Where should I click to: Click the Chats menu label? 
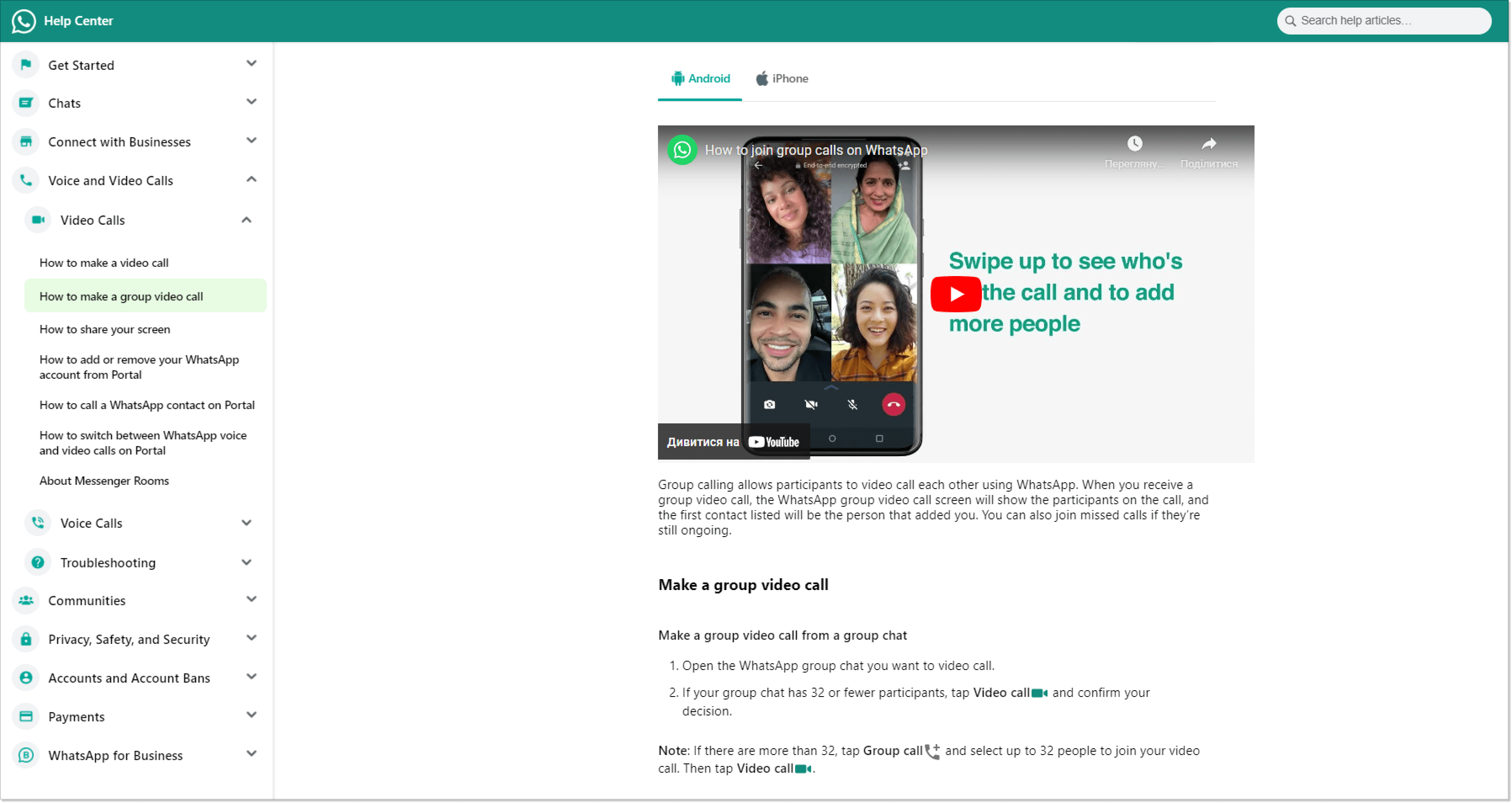tap(64, 103)
